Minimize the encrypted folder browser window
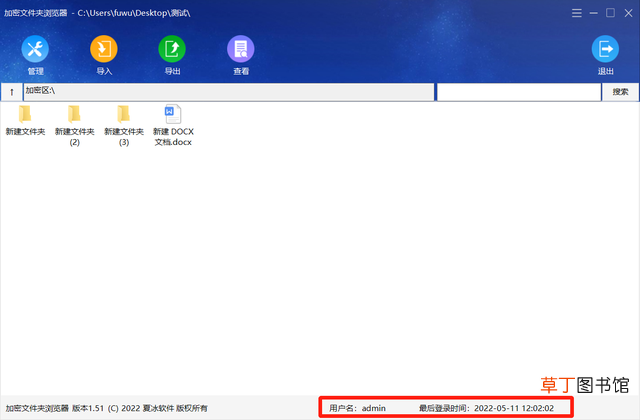The width and height of the screenshot is (640, 420). [593, 13]
